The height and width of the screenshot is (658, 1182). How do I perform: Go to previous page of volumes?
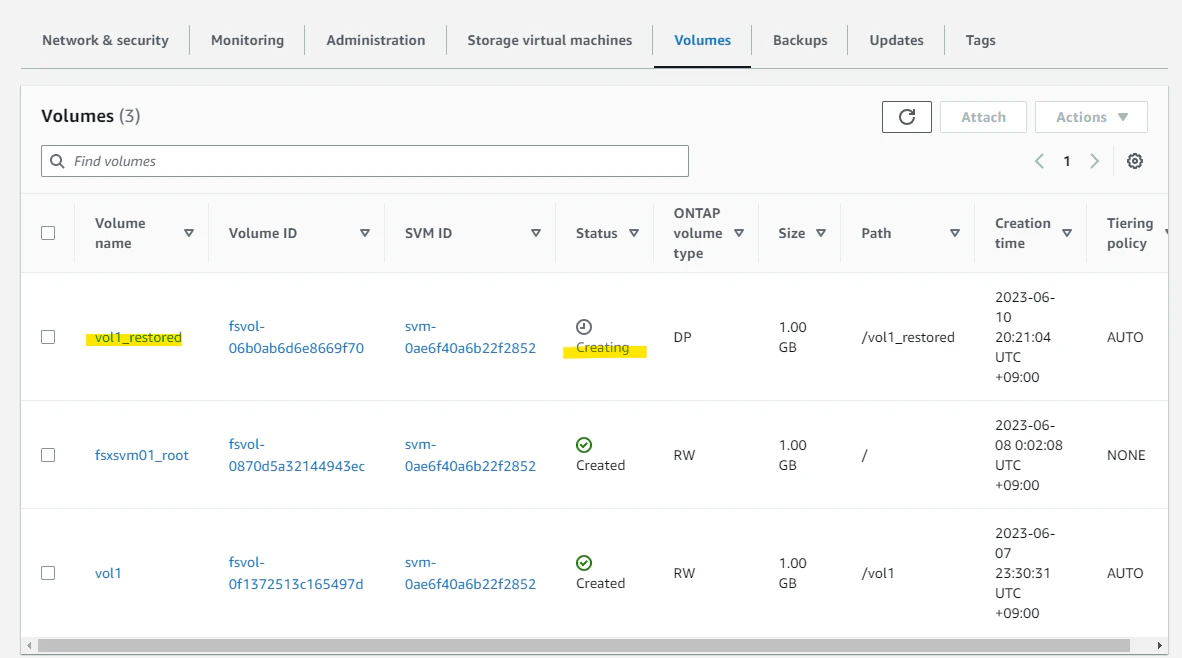[1040, 161]
